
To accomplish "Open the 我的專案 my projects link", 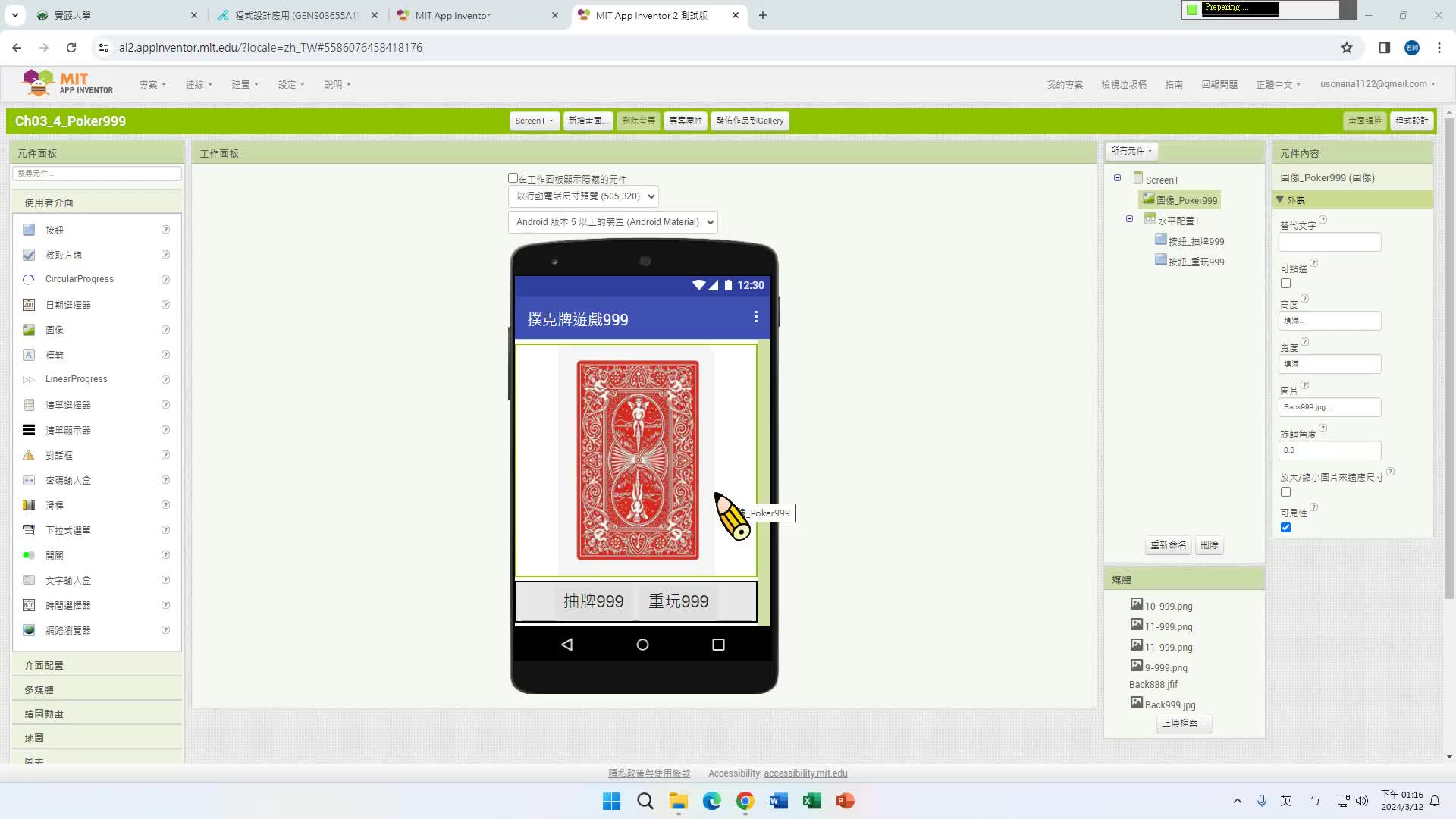I will pyautogui.click(x=1065, y=85).
